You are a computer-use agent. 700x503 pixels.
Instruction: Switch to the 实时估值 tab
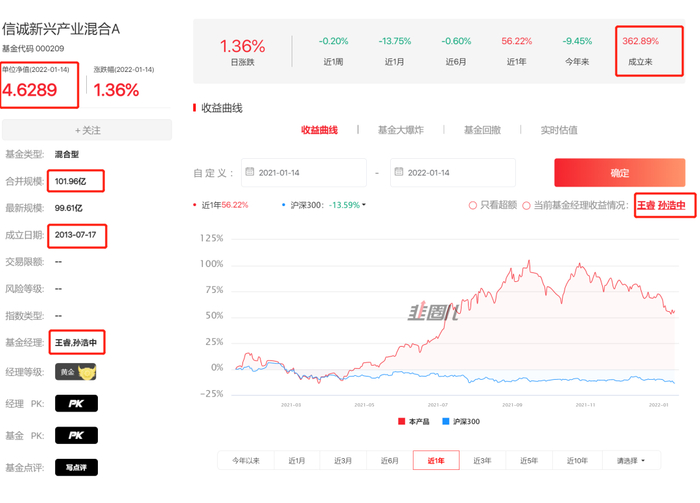point(559,130)
